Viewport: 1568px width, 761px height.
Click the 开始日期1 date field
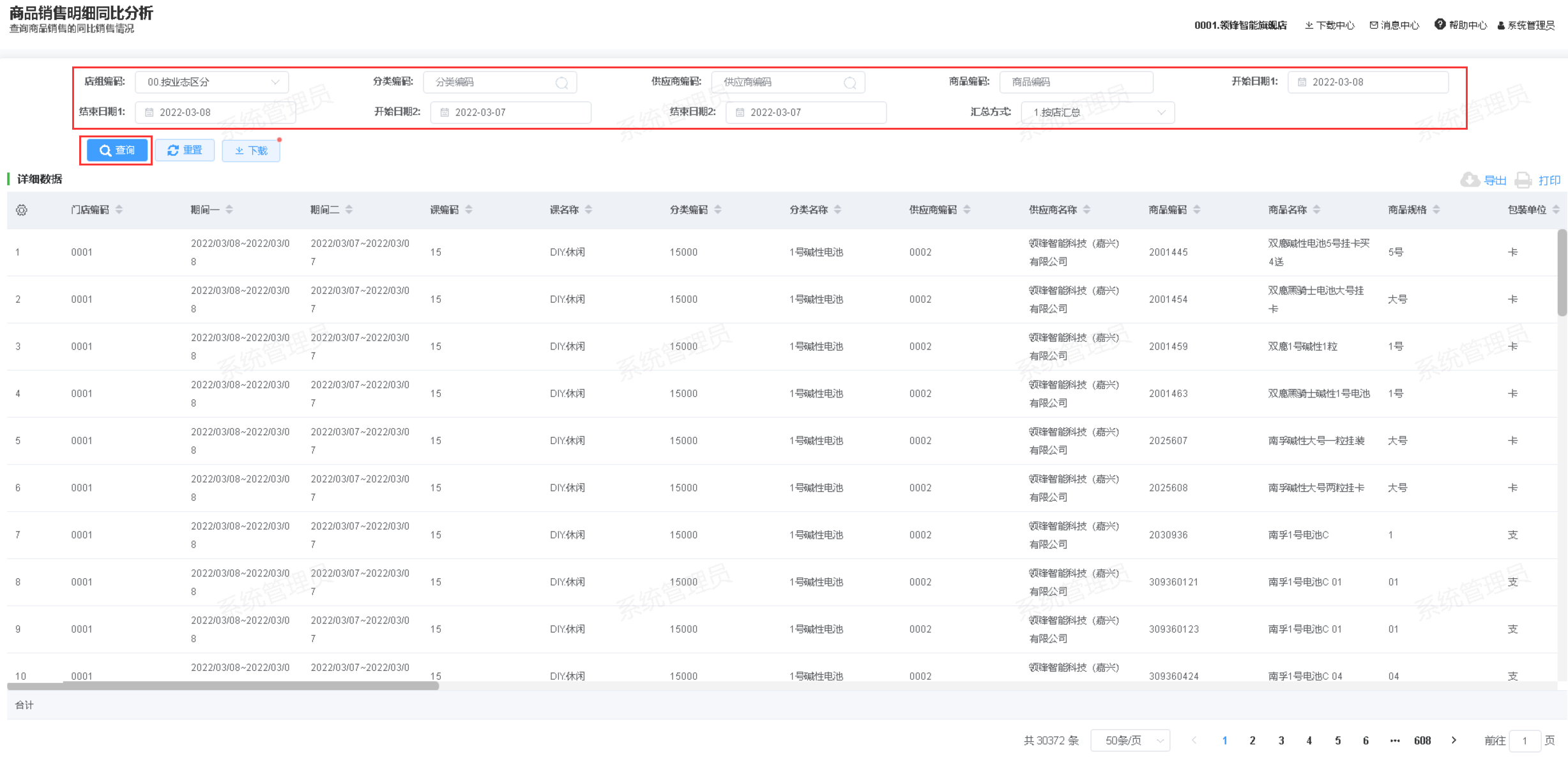click(x=1367, y=82)
